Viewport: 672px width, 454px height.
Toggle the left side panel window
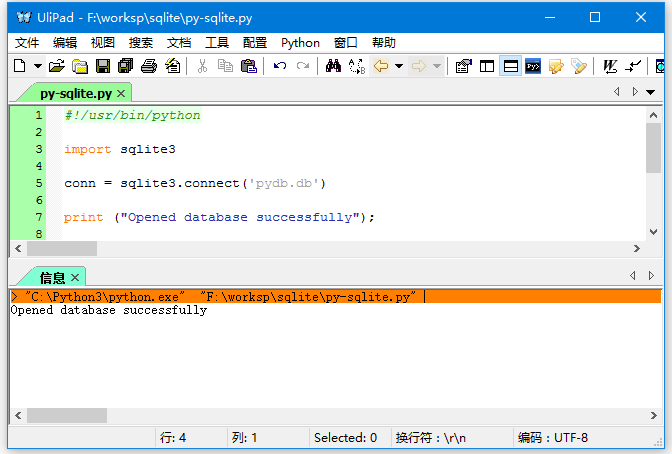point(487,66)
